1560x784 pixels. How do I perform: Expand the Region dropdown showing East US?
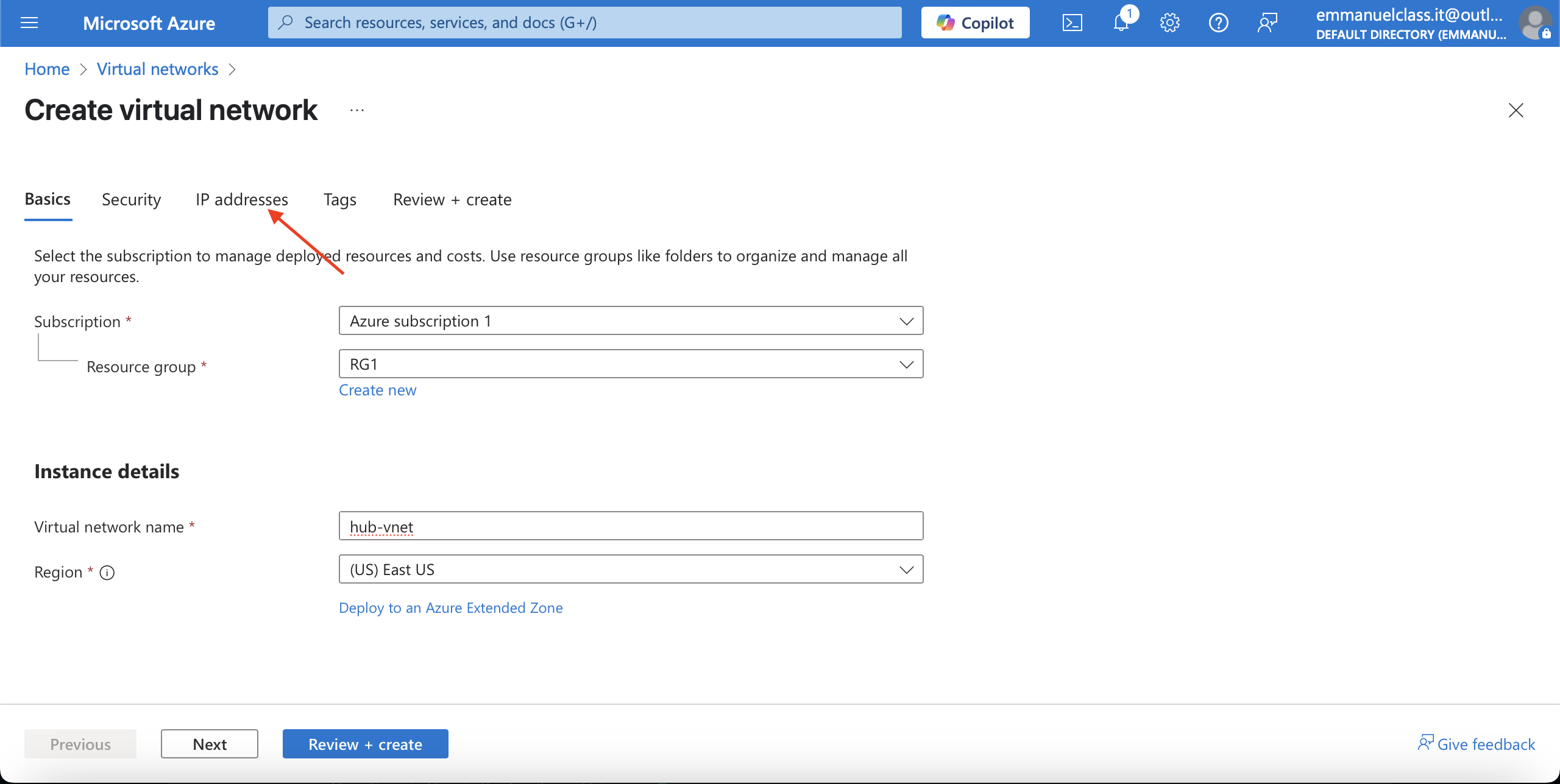tap(631, 570)
